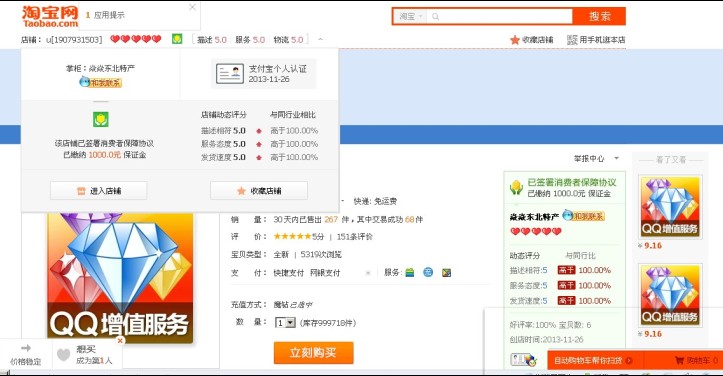Click the 已签署消费者保障协议 text in the sidebar
The width and height of the screenshot is (723, 376).
(x=572, y=182)
